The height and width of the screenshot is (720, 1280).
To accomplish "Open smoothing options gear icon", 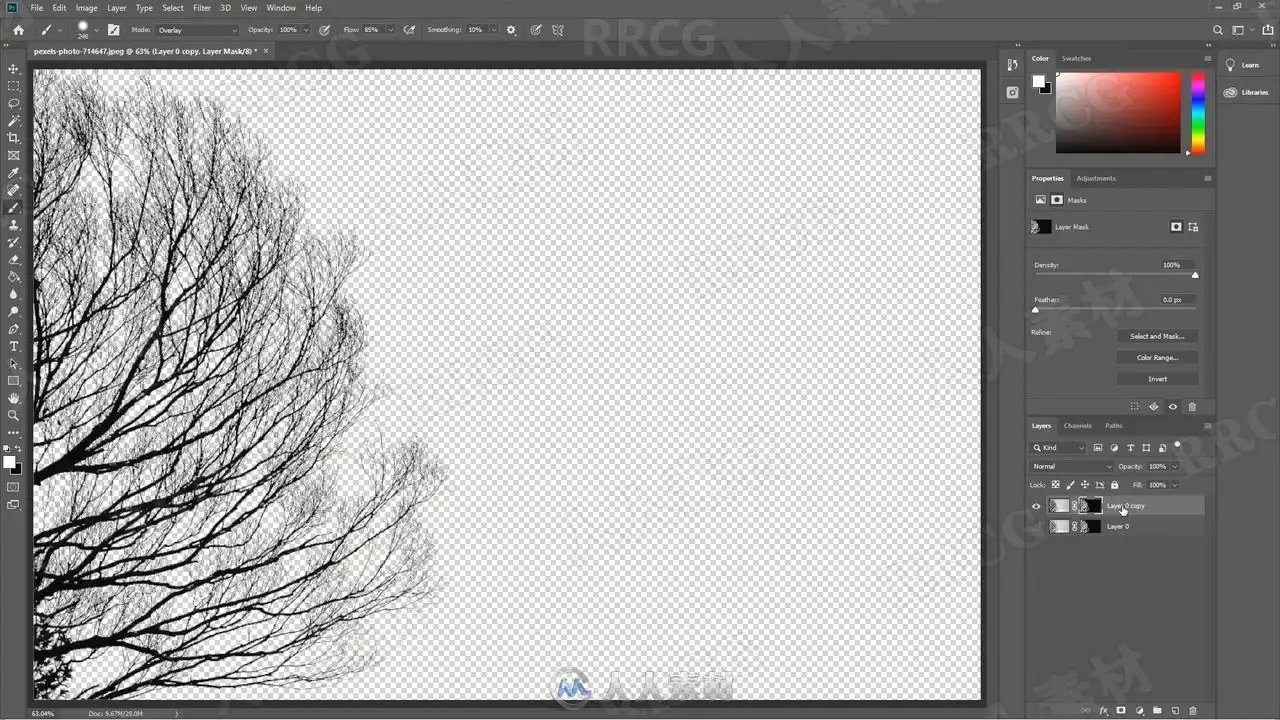I will pos(511,30).
